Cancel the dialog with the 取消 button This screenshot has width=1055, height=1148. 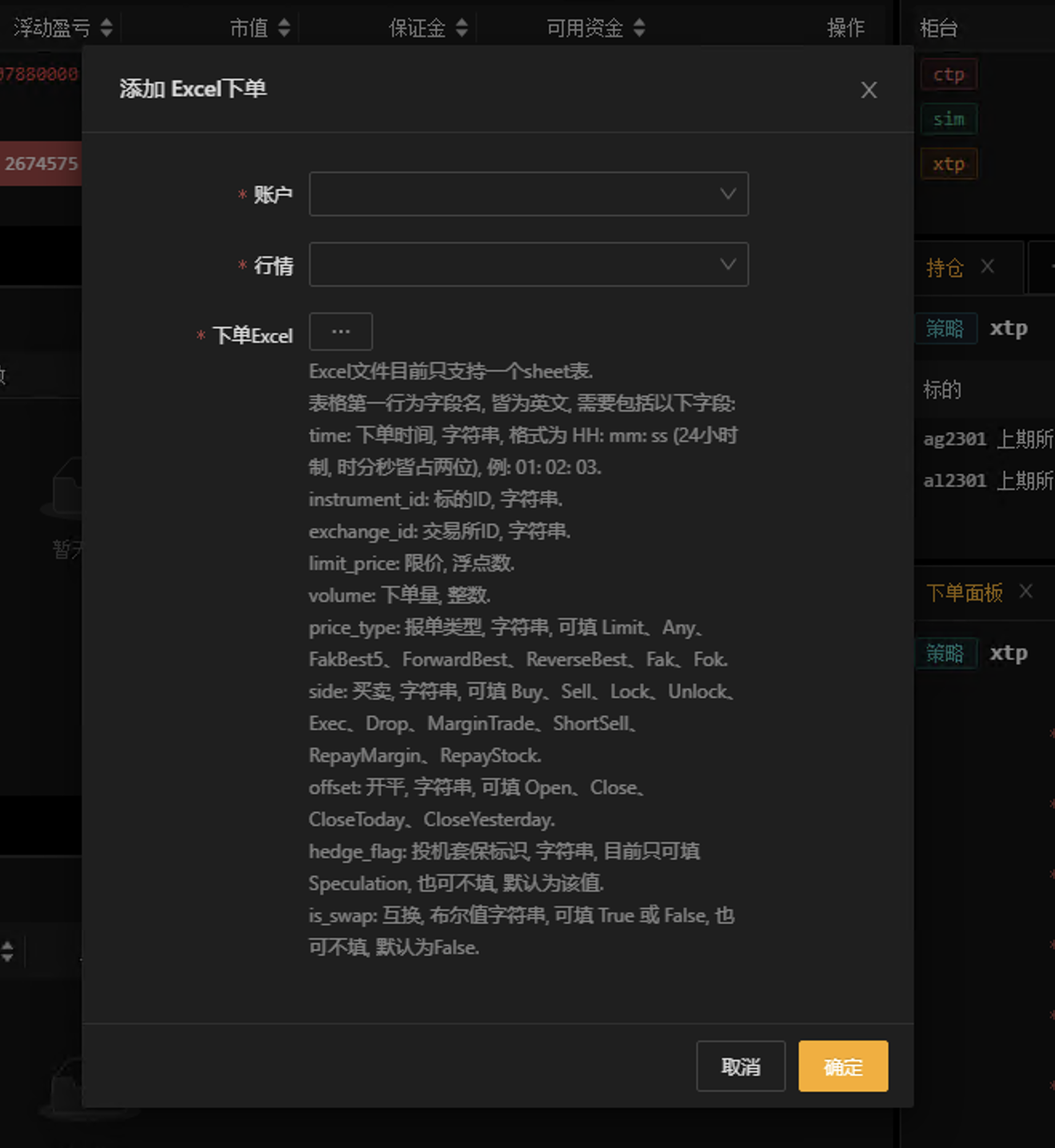[740, 1066]
